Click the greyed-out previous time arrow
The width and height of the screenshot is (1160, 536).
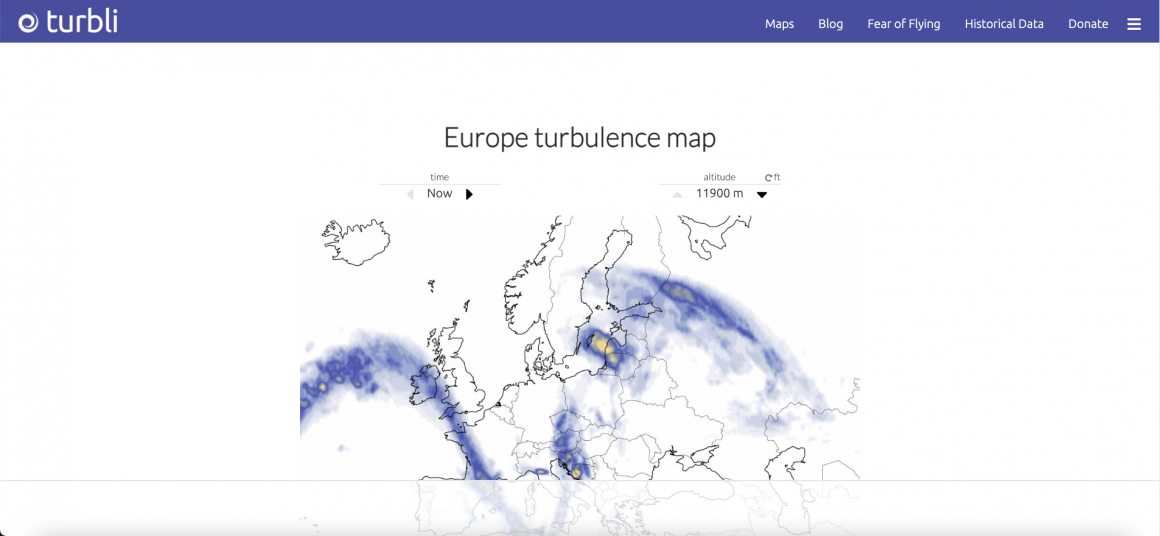click(x=409, y=194)
